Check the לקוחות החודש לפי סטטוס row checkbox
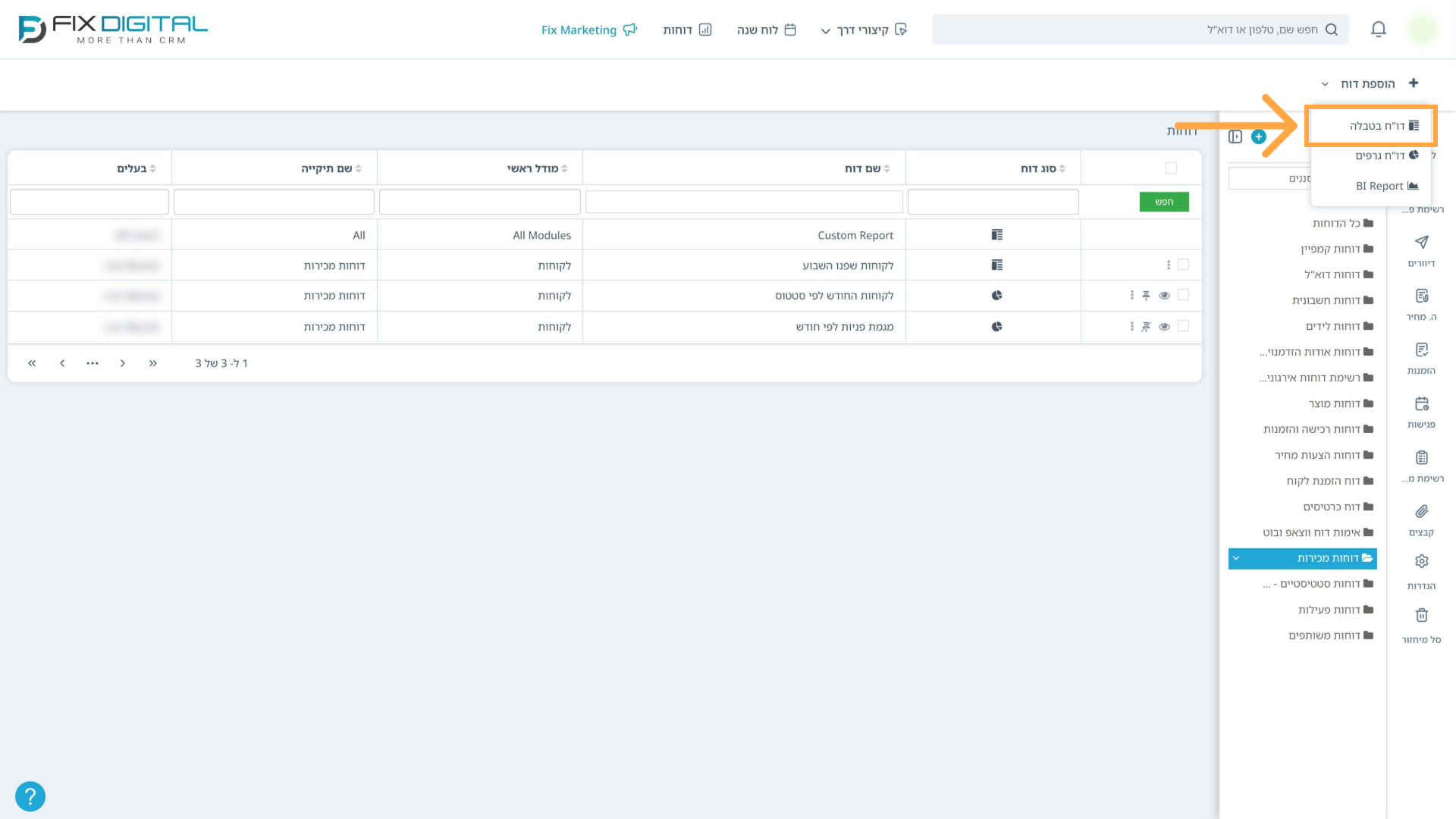This screenshot has height=819, width=1456. [x=1183, y=295]
